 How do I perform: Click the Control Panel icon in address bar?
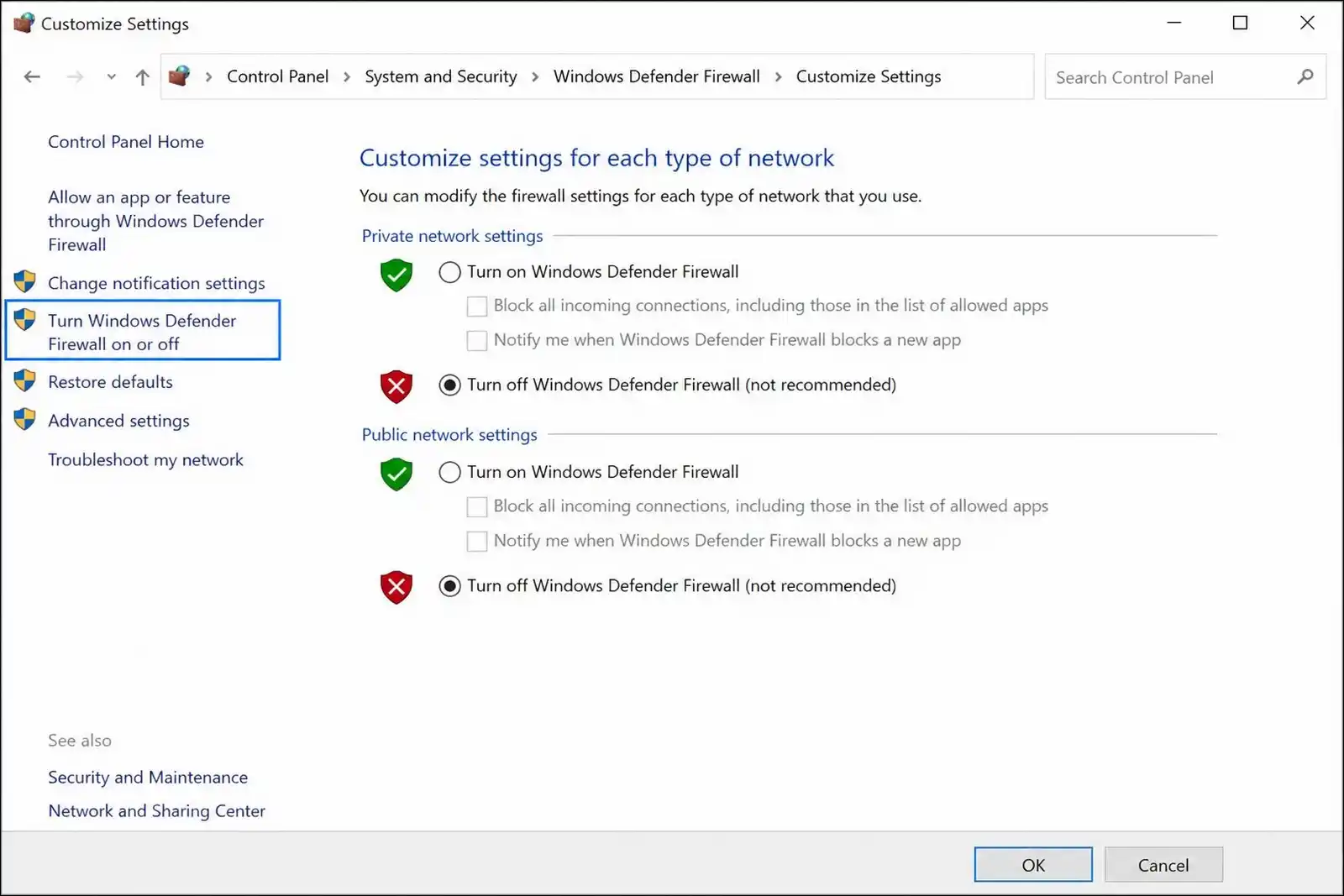179,76
